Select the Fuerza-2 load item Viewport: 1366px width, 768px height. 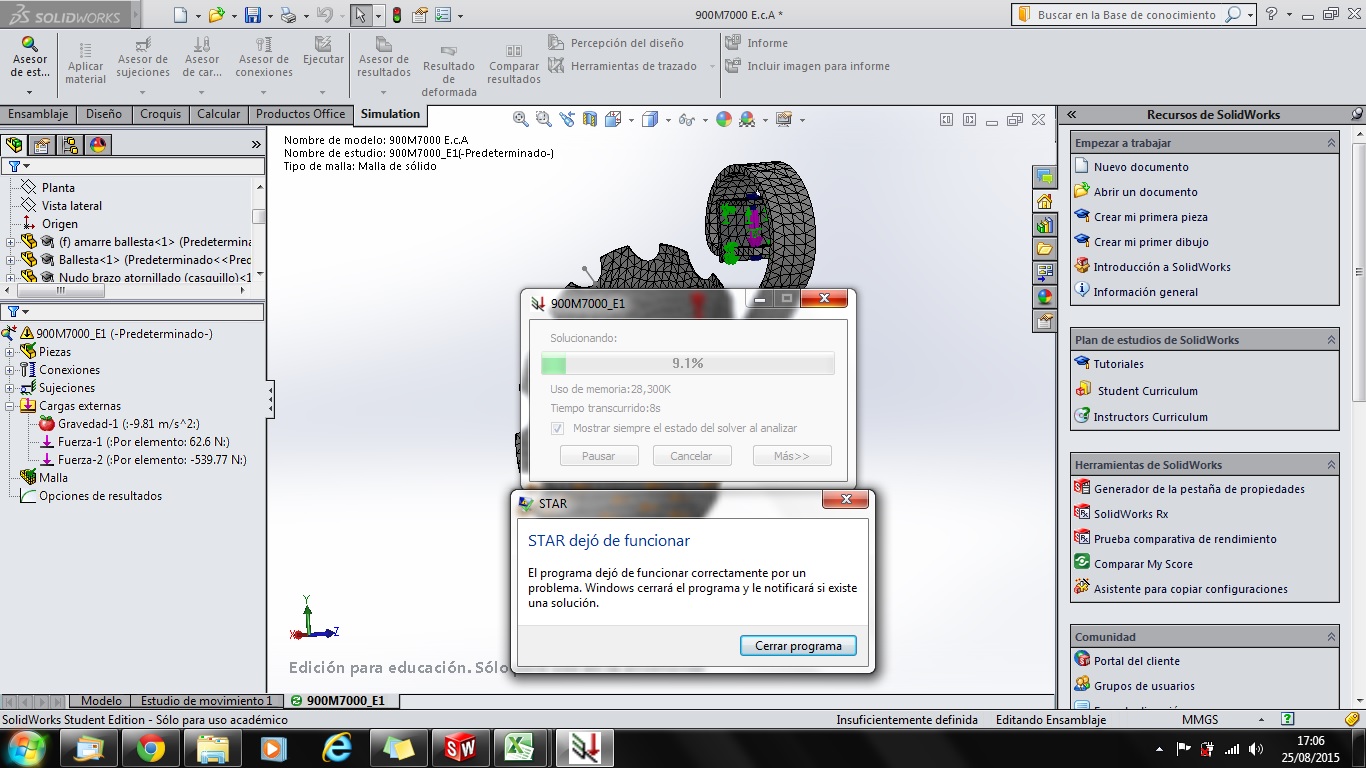143,460
